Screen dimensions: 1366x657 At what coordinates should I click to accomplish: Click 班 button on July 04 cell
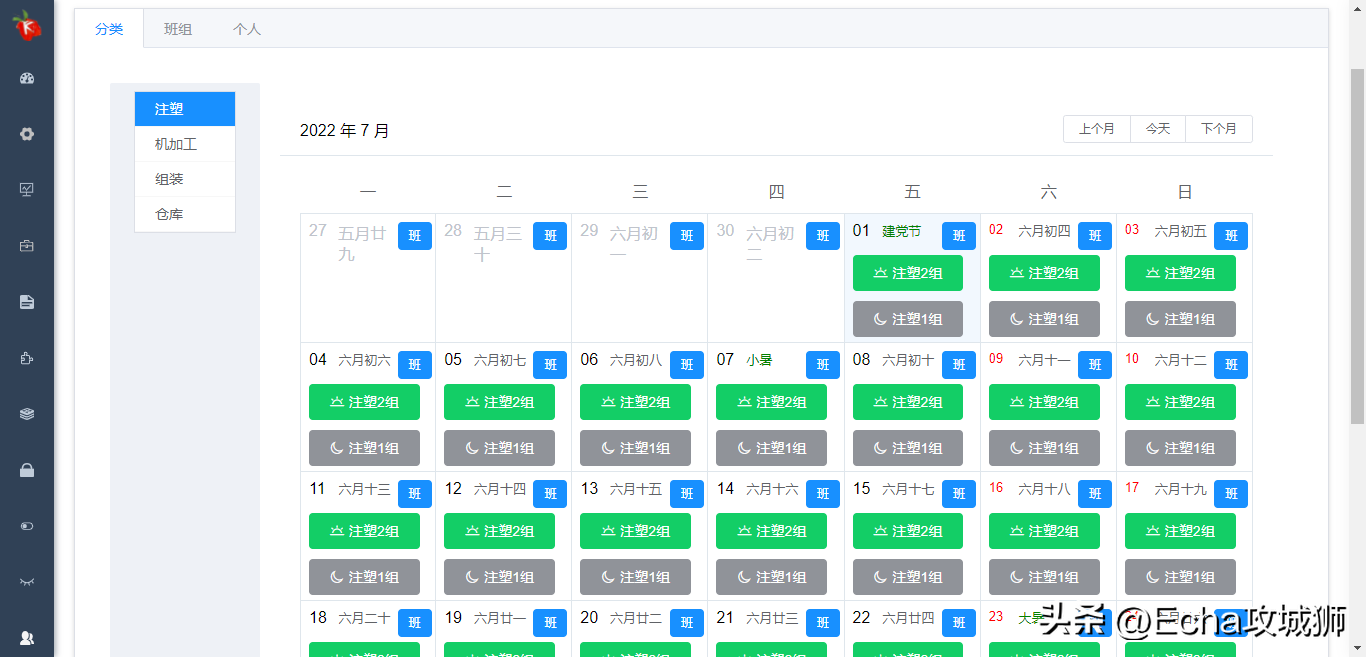tap(415, 365)
